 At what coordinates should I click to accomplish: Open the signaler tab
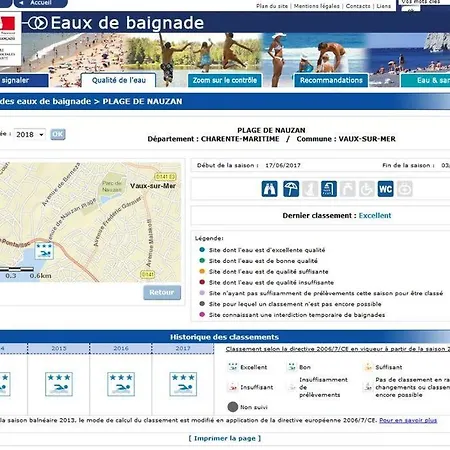[x=24, y=80]
